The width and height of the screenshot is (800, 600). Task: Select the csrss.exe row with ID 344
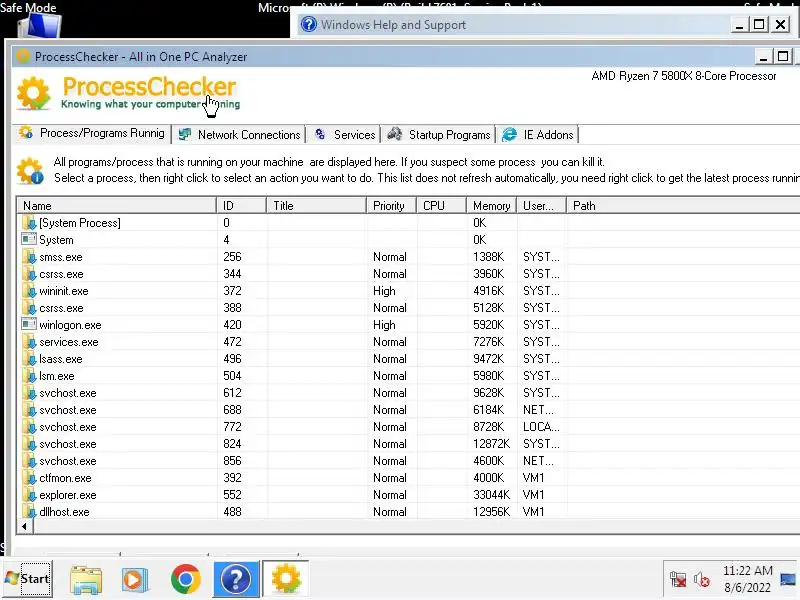click(408, 274)
